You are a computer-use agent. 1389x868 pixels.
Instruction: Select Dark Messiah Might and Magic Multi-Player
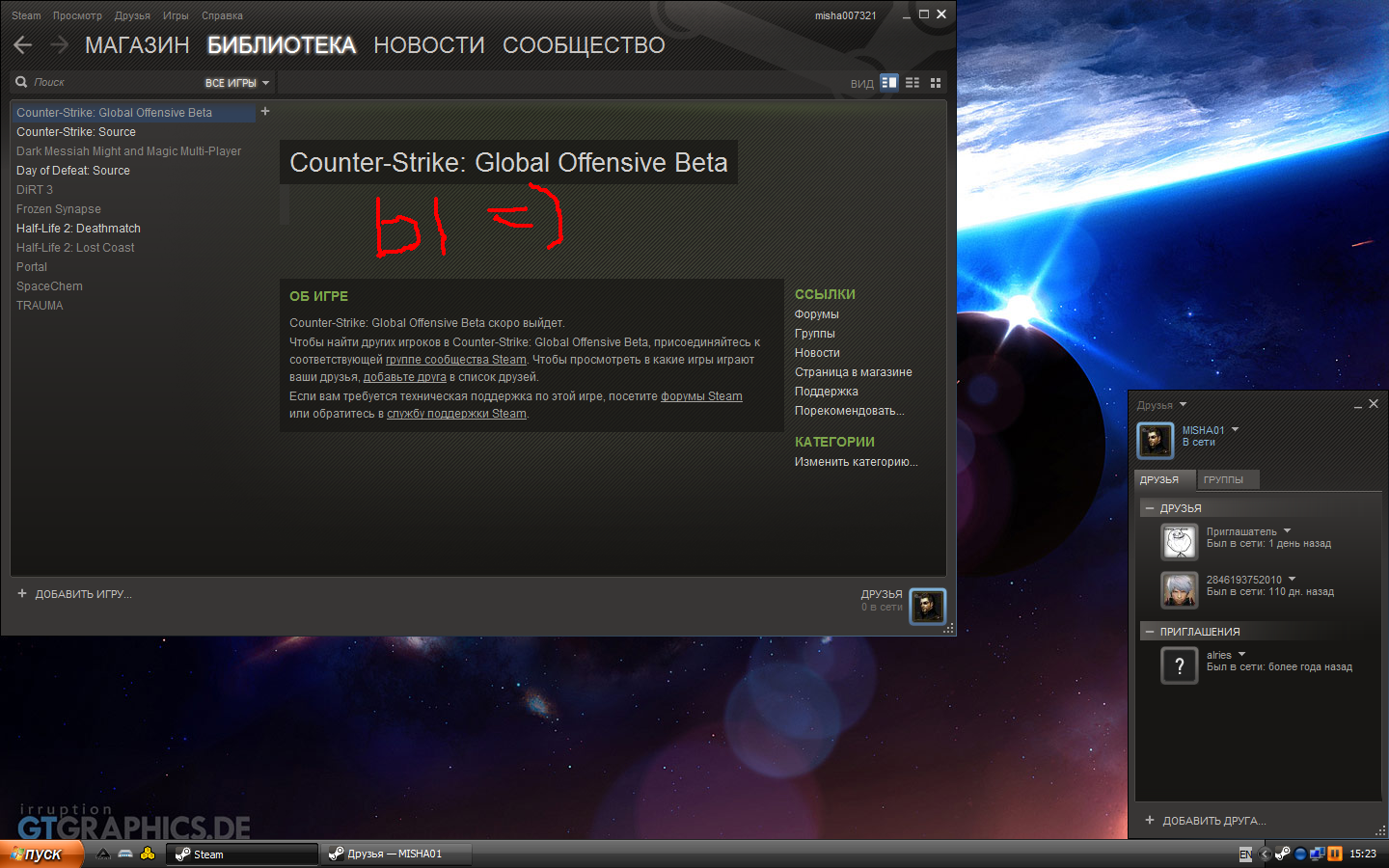pyautogui.click(x=129, y=151)
